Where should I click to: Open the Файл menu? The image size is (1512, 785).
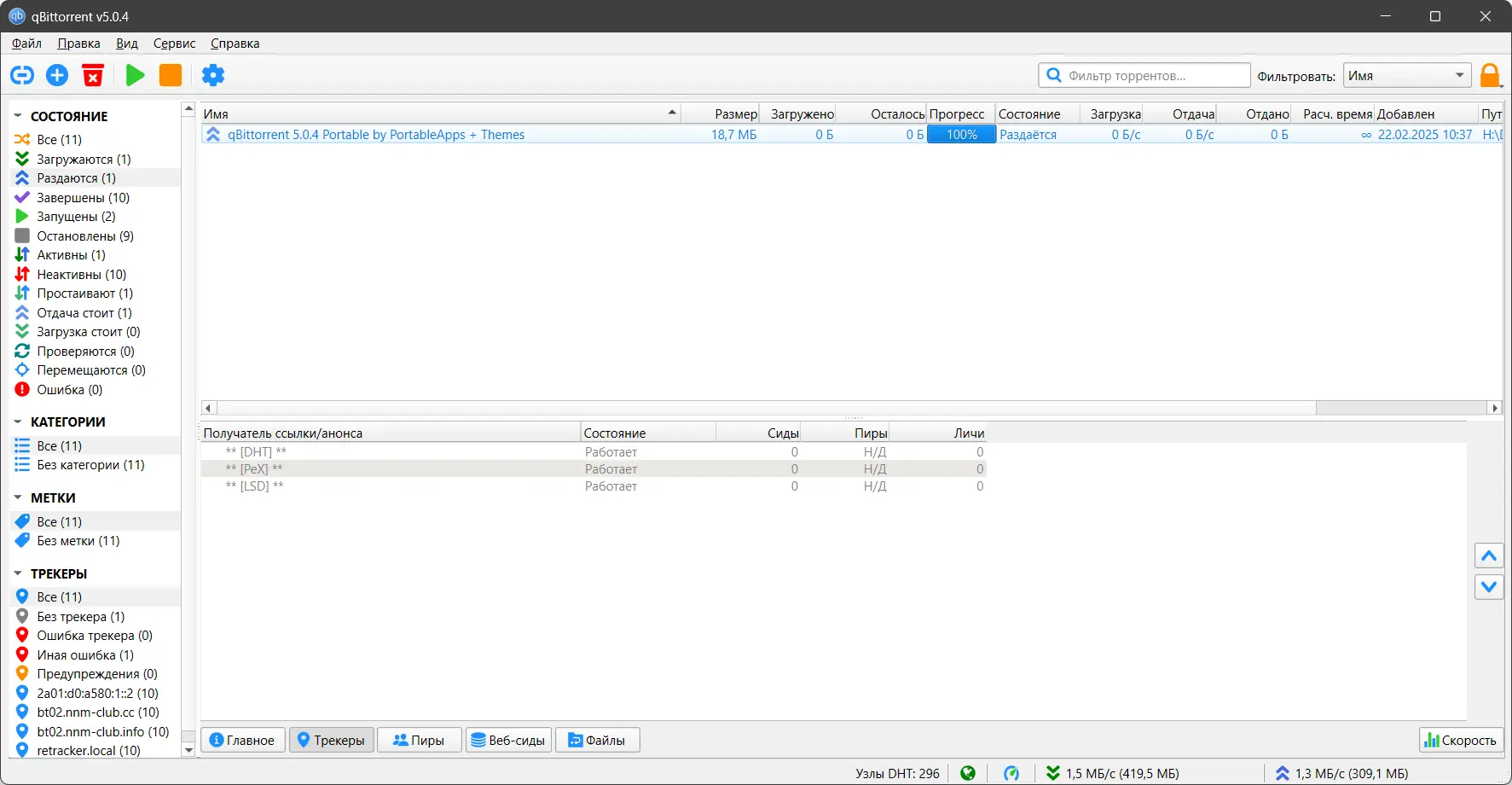(x=26, y=44)
